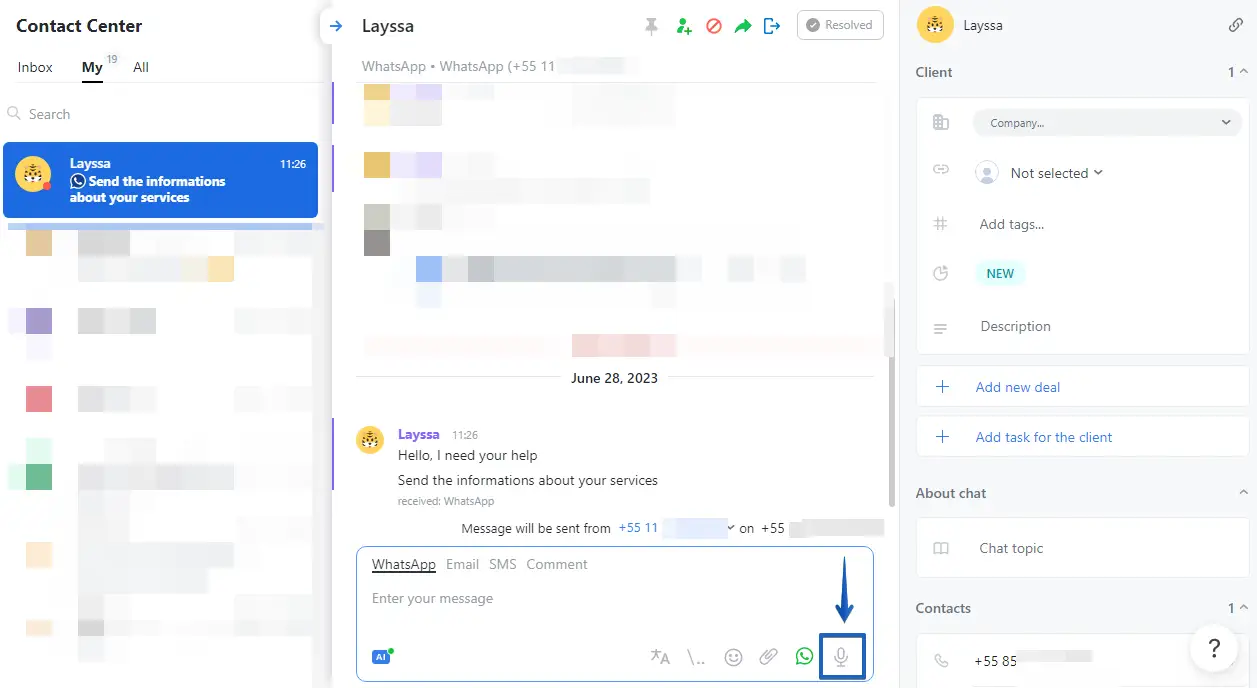The image size is (1257, 688).
Task: Collapse the Client section
Action: click(x=1243, y=72)
